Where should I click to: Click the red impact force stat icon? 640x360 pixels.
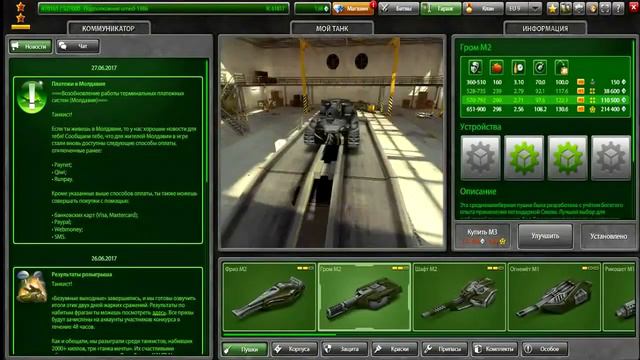(497, 67)
